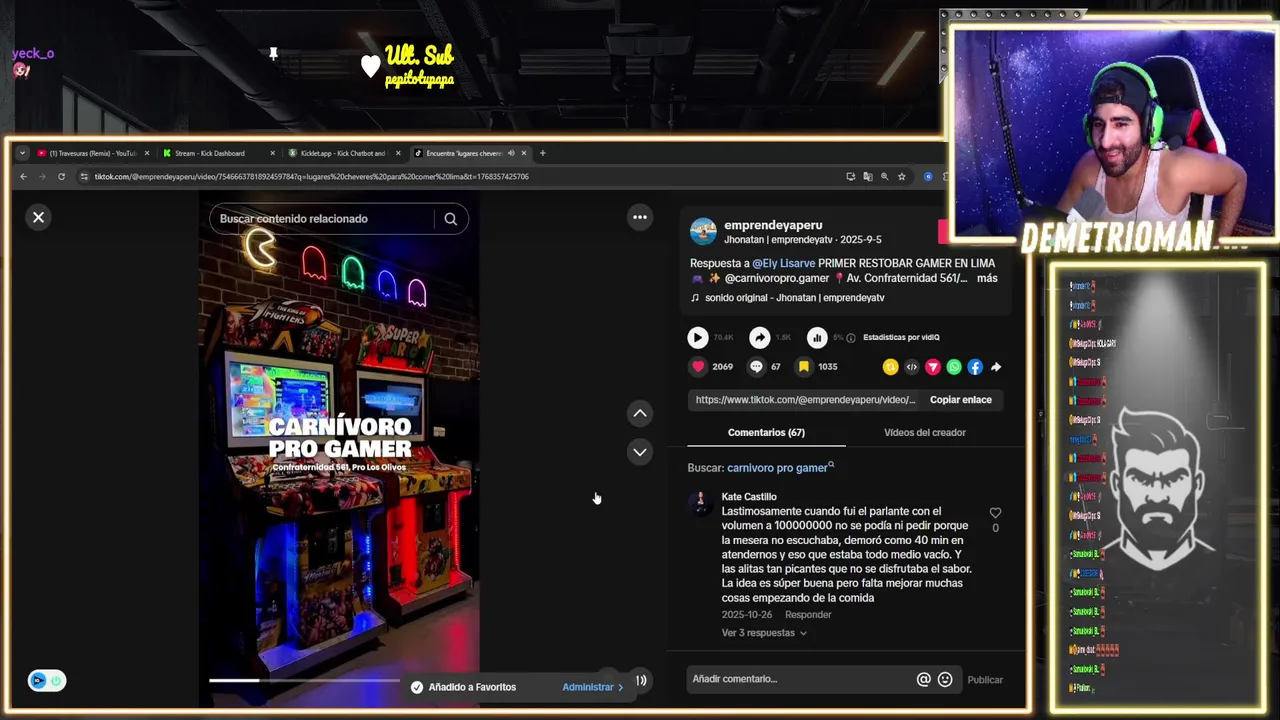Open the site information icon in address bar

tap(84, 177)
